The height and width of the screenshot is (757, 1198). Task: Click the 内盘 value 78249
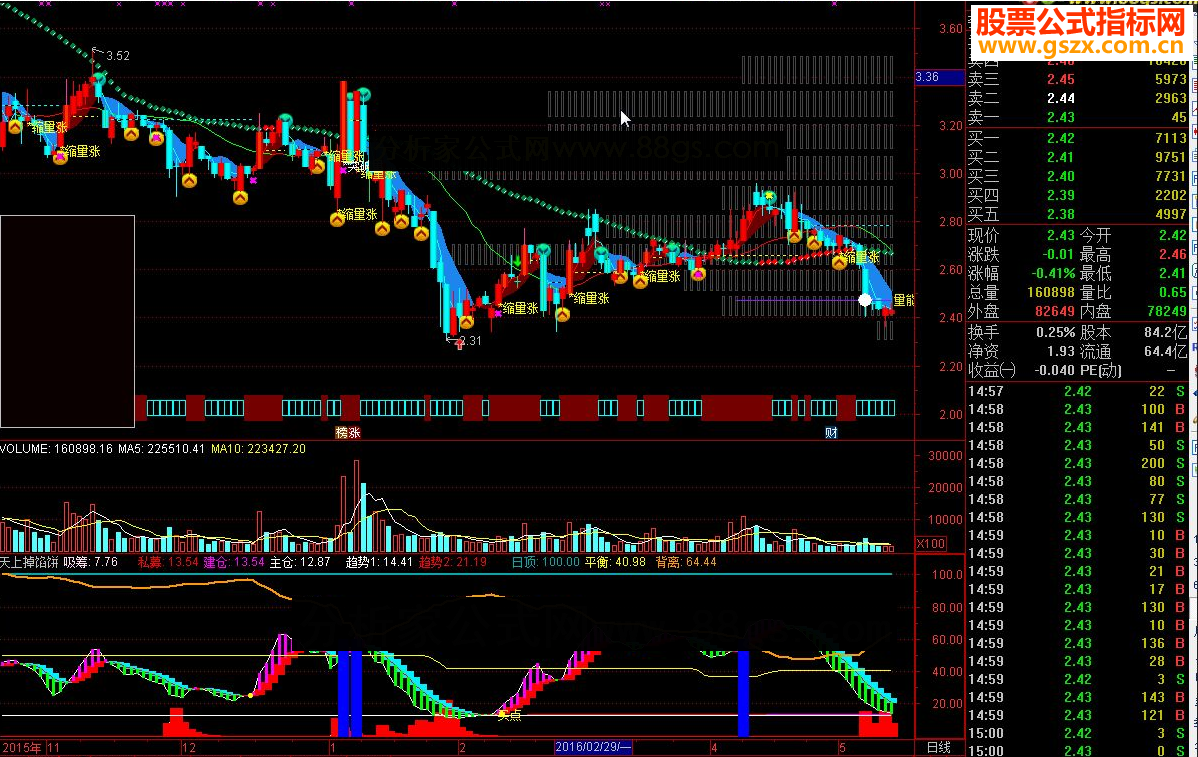tap(1167, 312)
